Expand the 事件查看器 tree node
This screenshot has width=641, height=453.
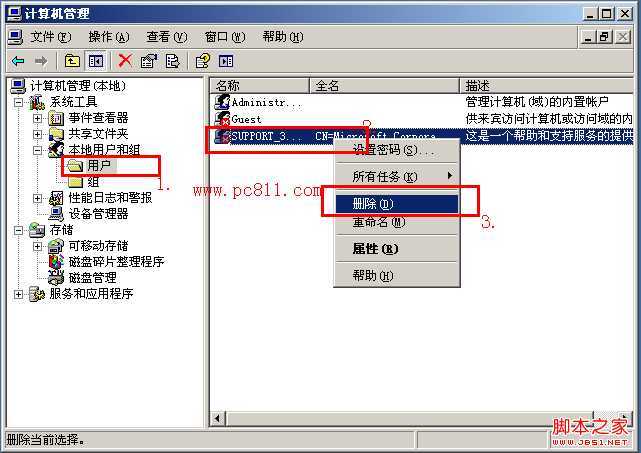pos(38,118)
